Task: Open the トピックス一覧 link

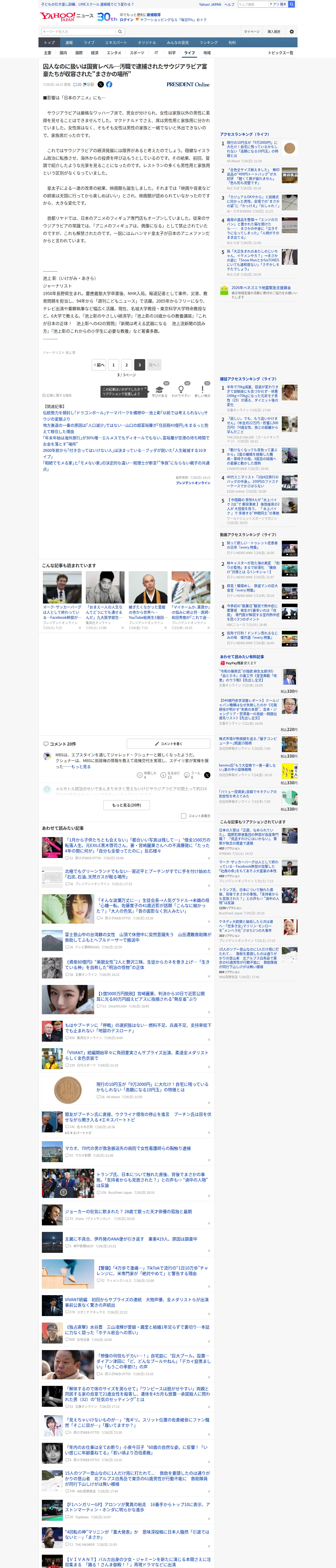Action: (281, 53)
